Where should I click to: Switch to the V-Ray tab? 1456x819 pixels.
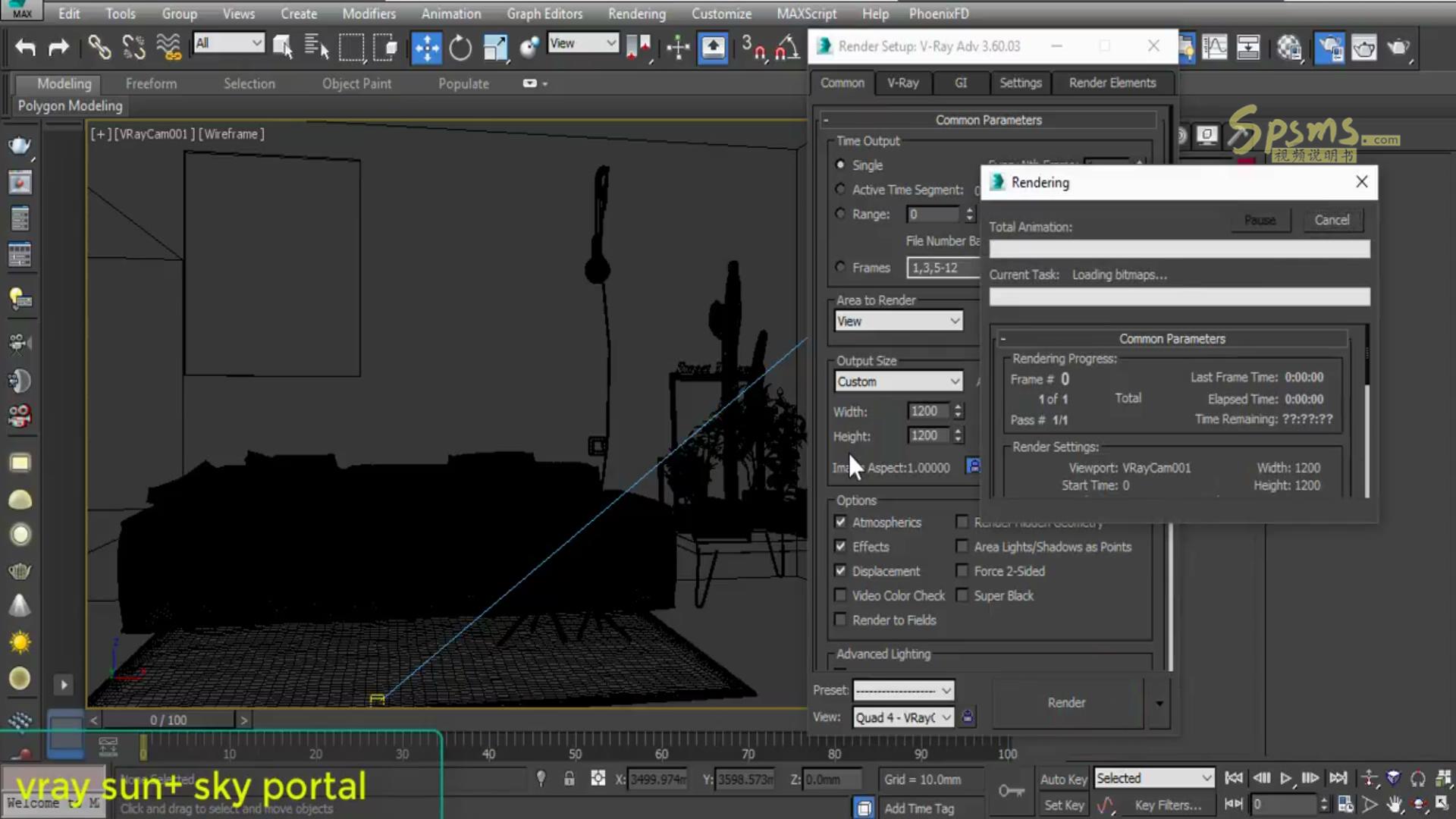point(902,83)
